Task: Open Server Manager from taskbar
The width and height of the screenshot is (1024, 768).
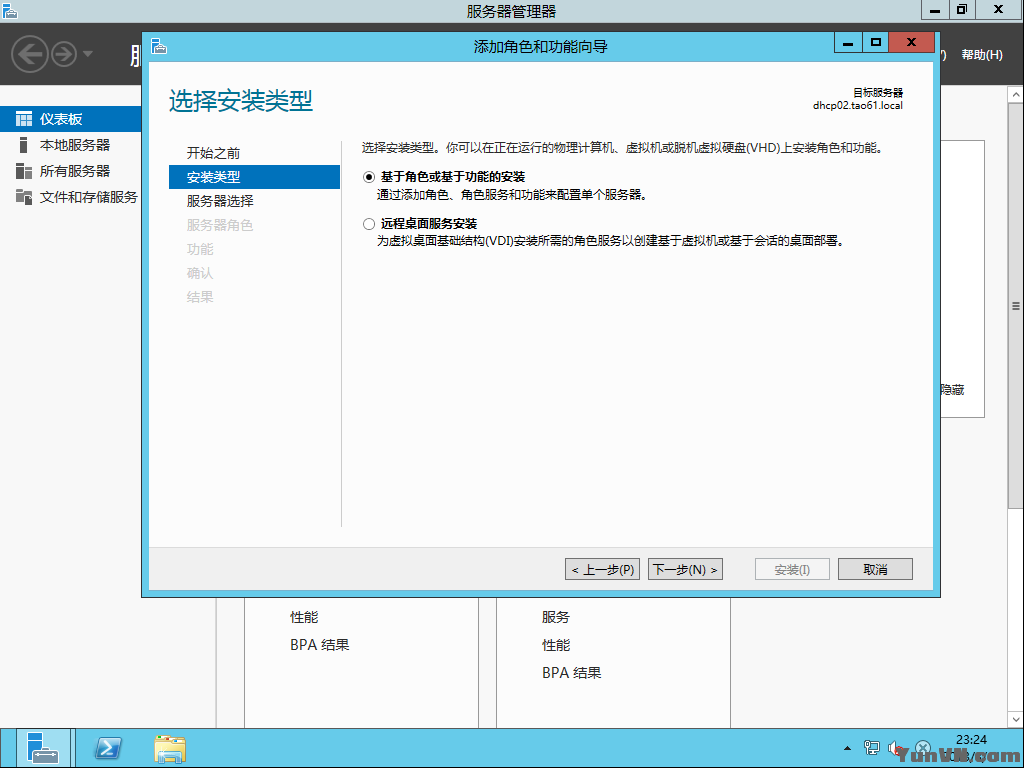Action: coord(43,748)
